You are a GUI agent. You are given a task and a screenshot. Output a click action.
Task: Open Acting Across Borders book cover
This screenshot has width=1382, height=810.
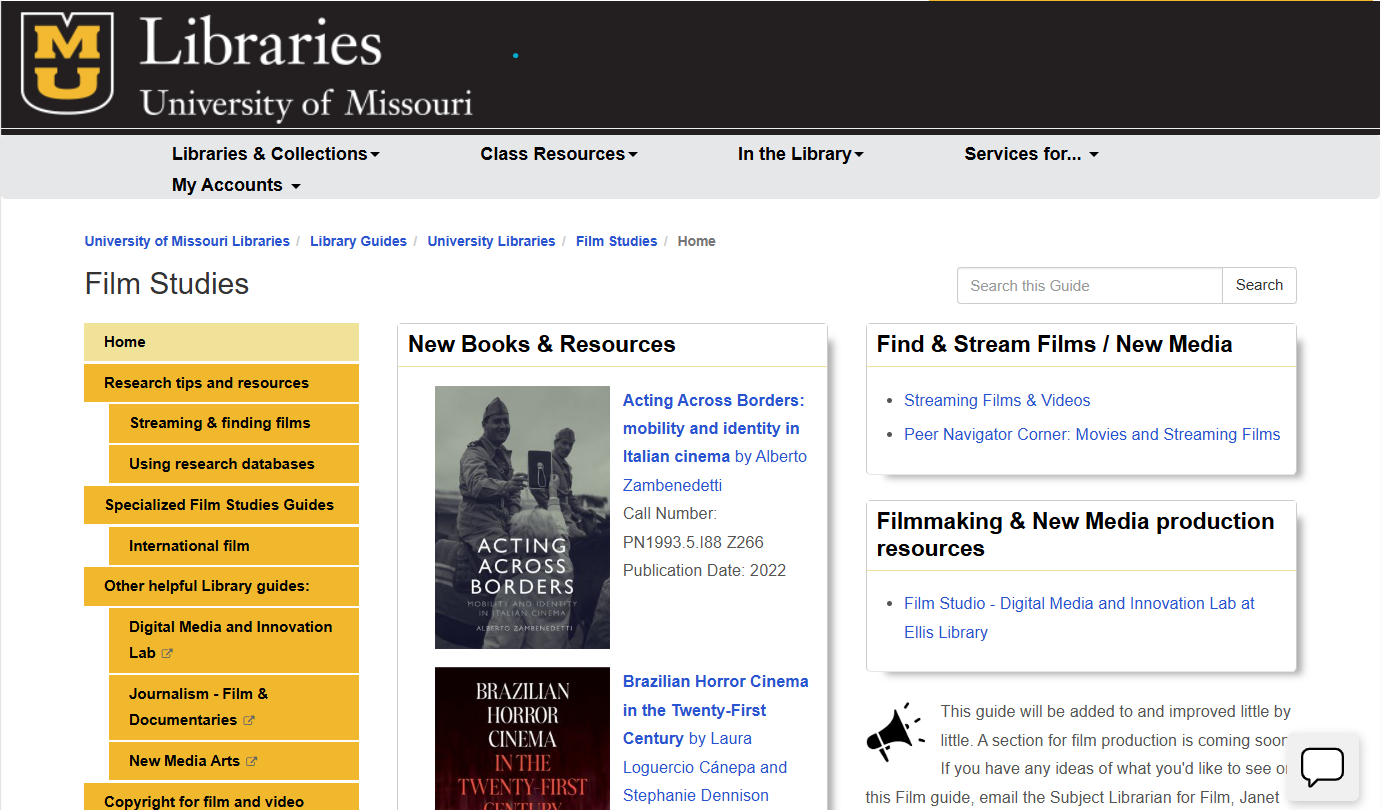522,517
